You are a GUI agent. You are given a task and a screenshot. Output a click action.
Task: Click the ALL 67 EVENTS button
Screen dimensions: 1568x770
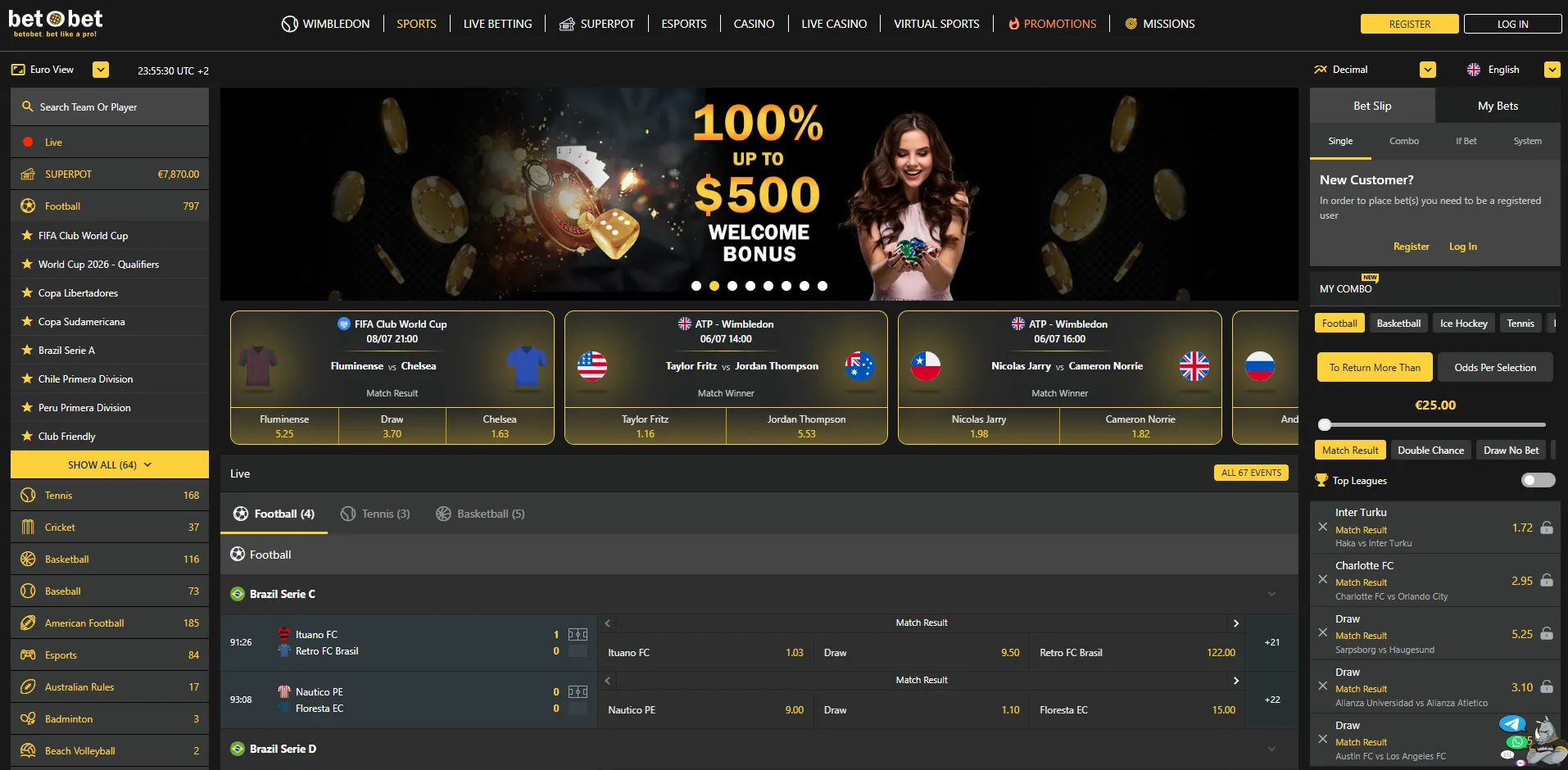tap(1251, 473)
